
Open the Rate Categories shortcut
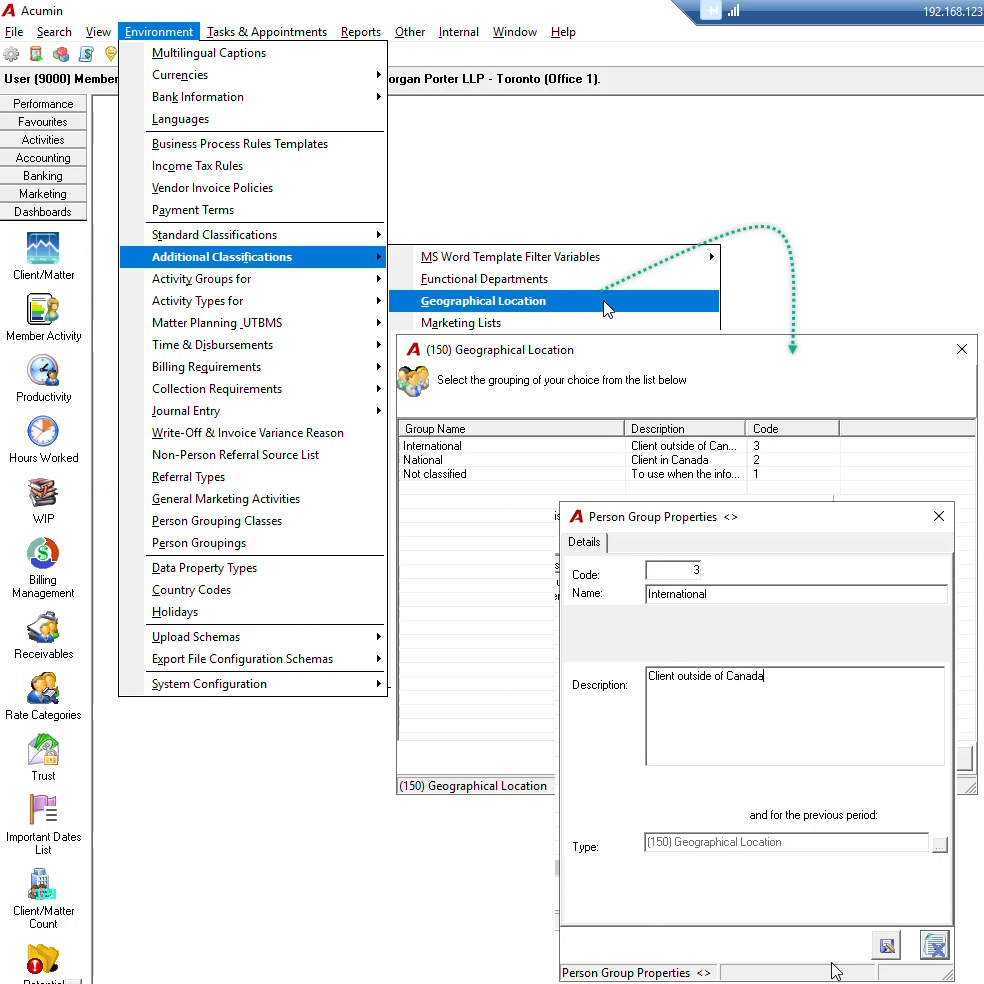(43, 696)
